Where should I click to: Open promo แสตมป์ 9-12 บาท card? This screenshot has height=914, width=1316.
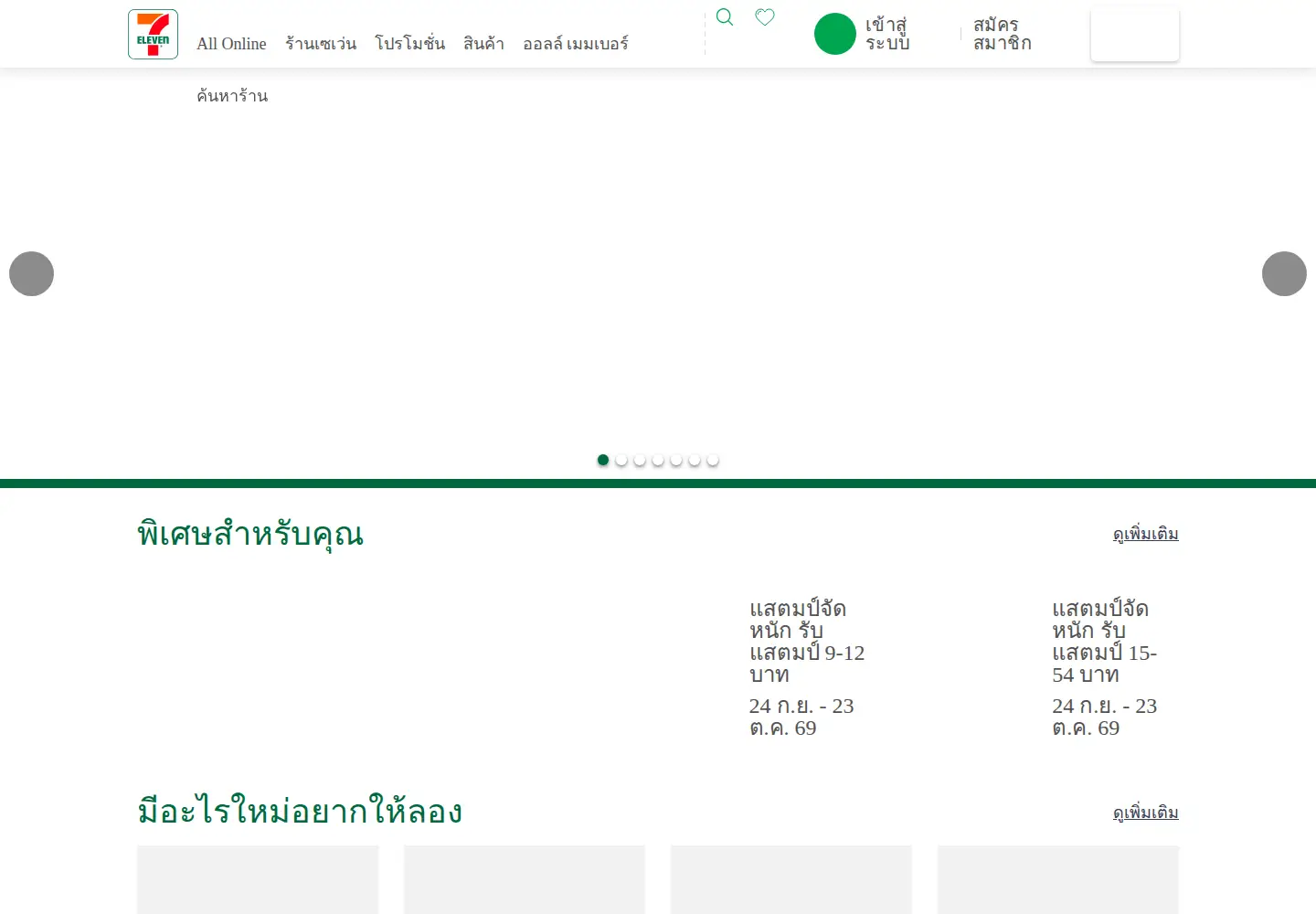(x=807, y=668)
